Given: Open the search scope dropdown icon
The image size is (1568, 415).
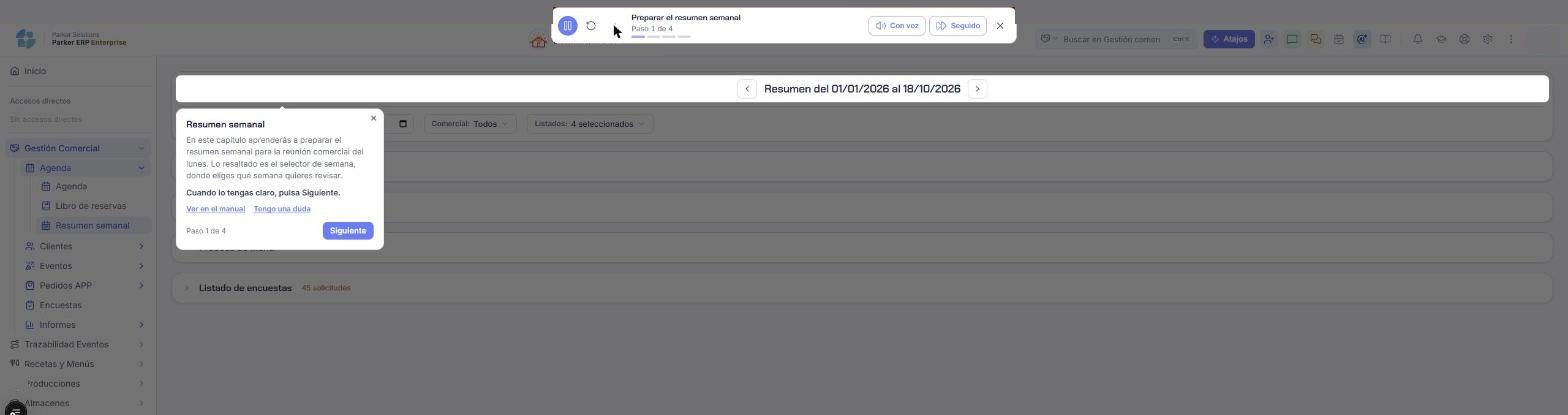Looking at the screenshot, I should click(x=1048, y=39).
